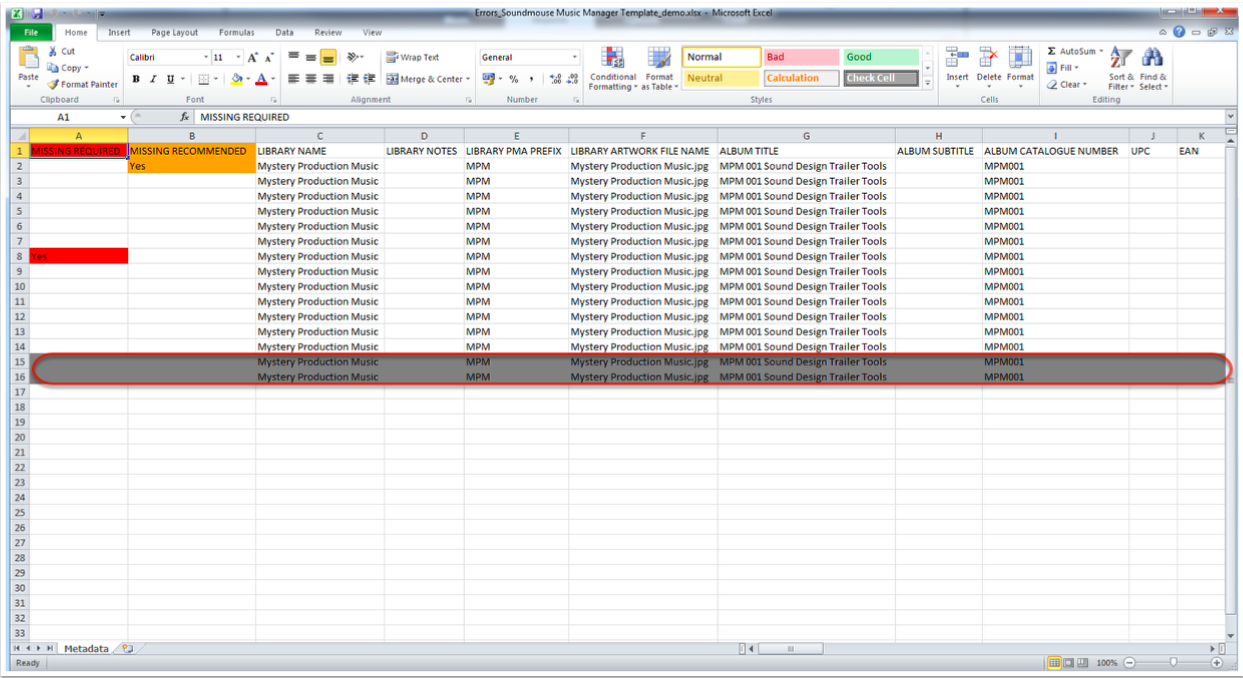Apply Percent Style number format
1243x678 pixels.
coord(514,79)
